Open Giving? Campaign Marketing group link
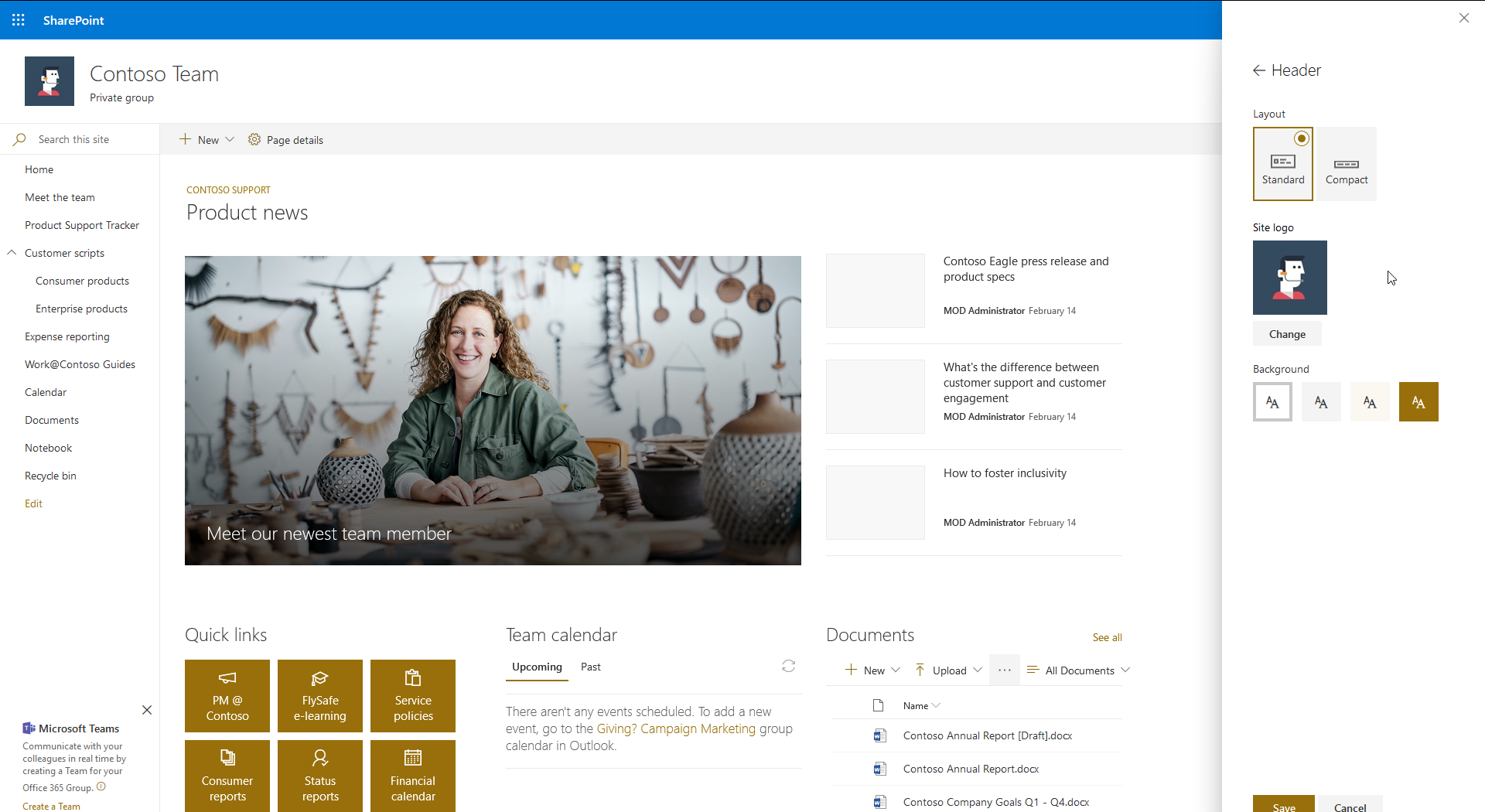The width and height of the screenshot is (1485, 812). pos(676,728)
